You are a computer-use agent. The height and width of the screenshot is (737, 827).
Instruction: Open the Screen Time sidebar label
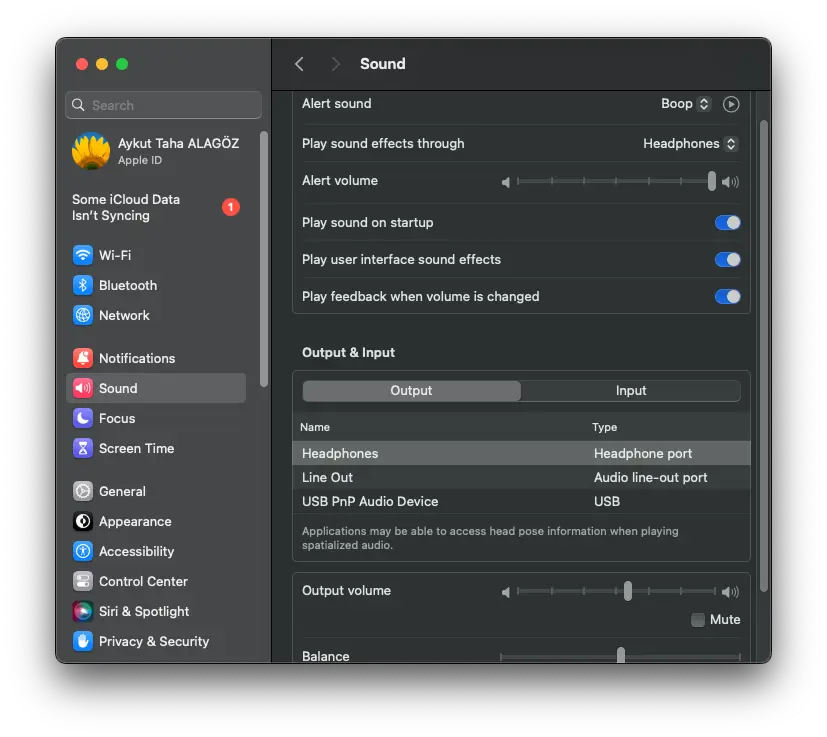(137, 448)
